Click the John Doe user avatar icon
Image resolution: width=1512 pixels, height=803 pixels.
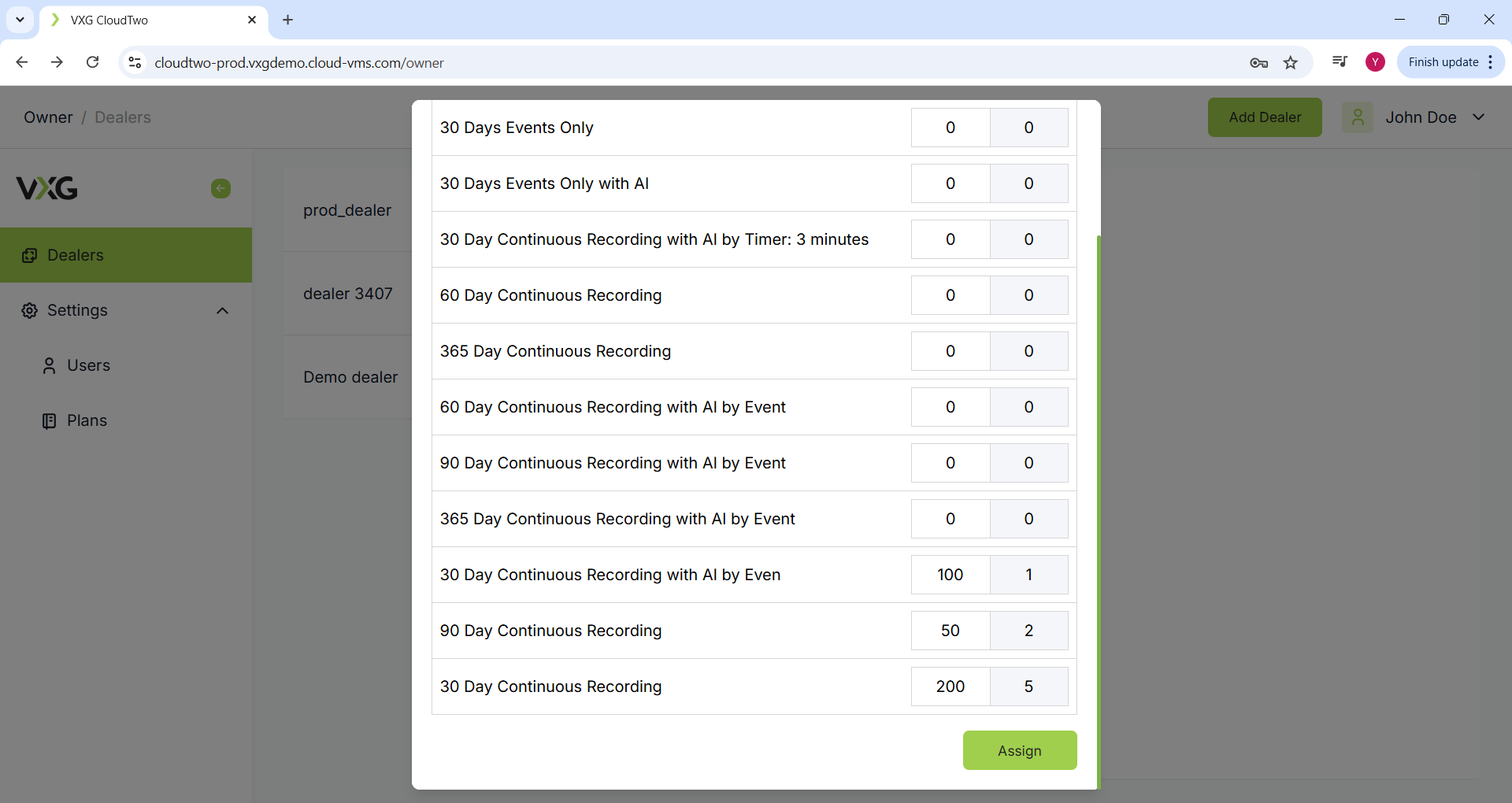click(x=1358, y=117)
